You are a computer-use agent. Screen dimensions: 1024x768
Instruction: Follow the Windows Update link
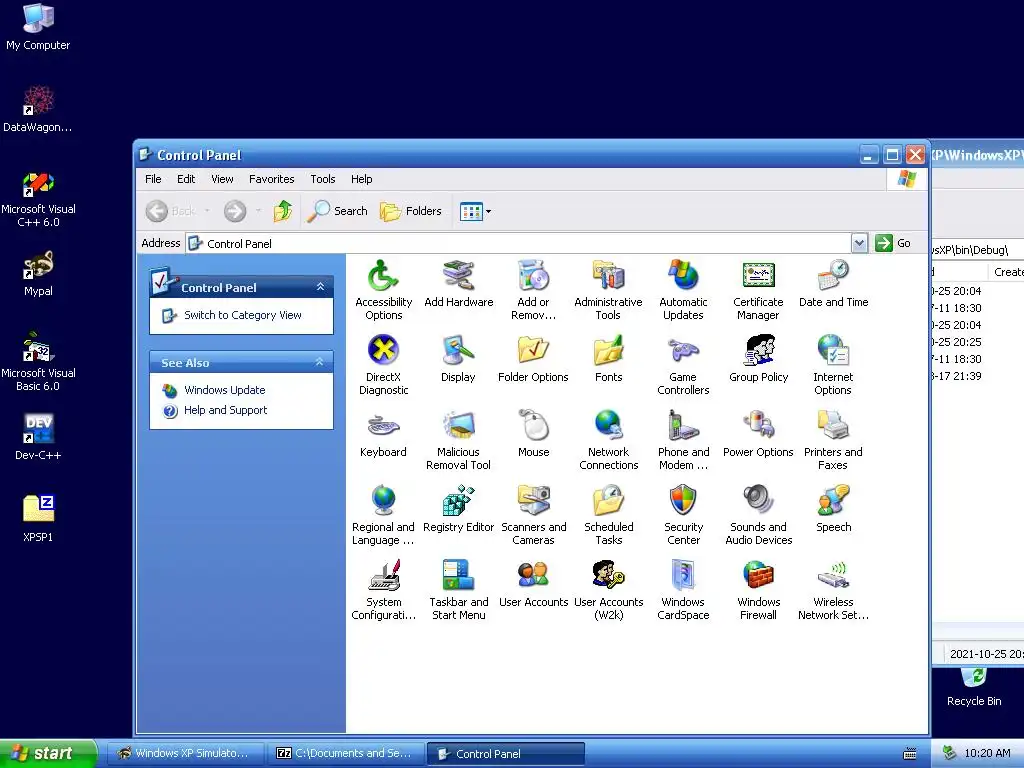[225, 390]
